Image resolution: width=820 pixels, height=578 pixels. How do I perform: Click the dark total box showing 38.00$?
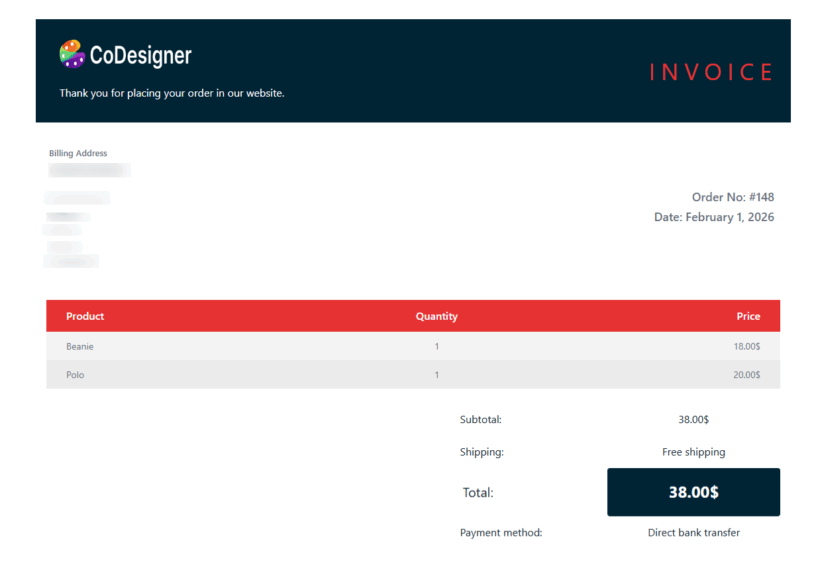[x=693, y=492]
